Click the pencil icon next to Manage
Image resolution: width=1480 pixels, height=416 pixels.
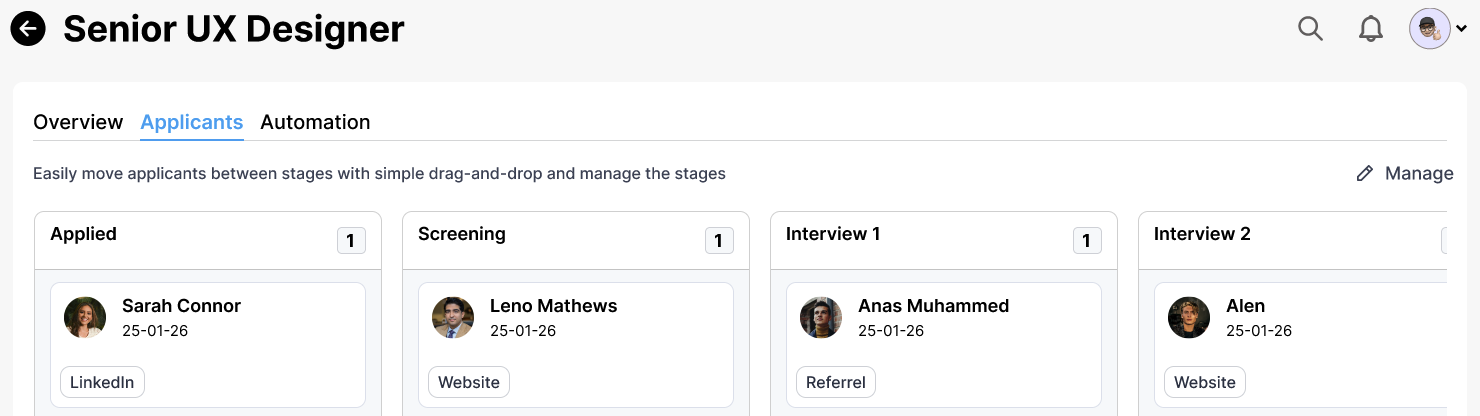(x=1364, y=174)
